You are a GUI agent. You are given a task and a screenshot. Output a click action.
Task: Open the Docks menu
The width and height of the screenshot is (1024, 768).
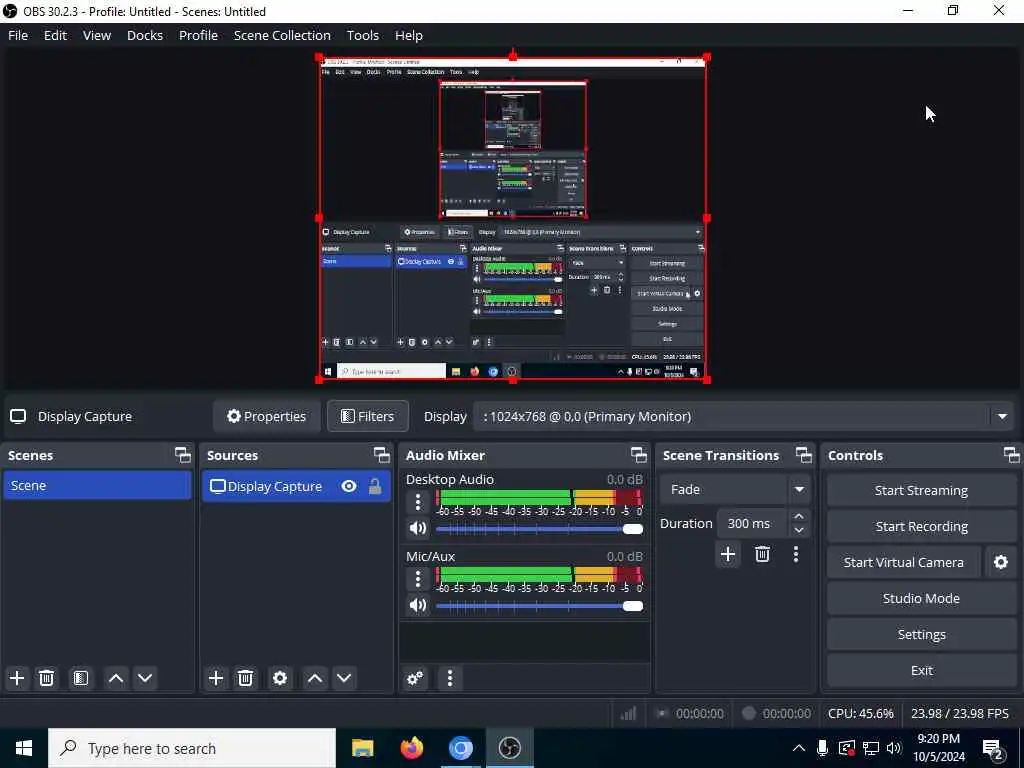pos(145,35)
